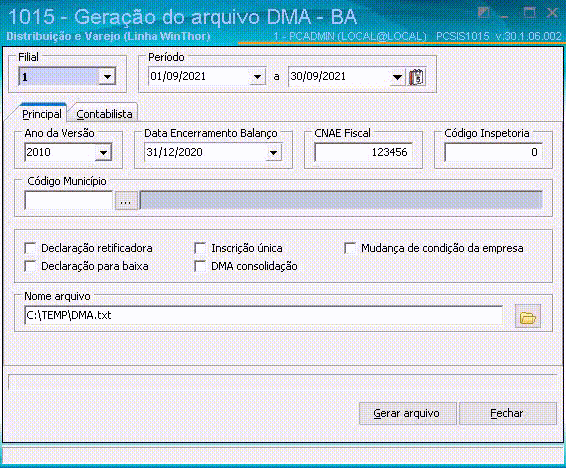Image resolution: width=566 pixels, height=468 pixels.
Task: Click the CNAE Fiscal input field
Action: [x=363, y=152]
